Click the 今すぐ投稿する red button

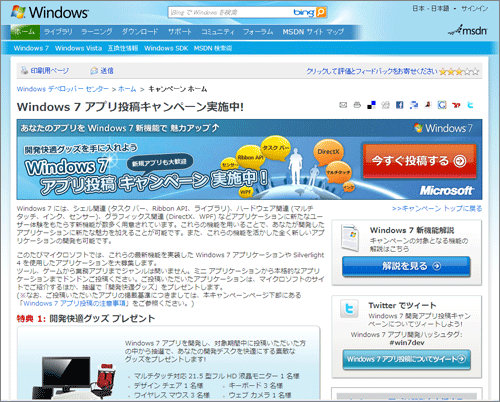click(420, 161)
